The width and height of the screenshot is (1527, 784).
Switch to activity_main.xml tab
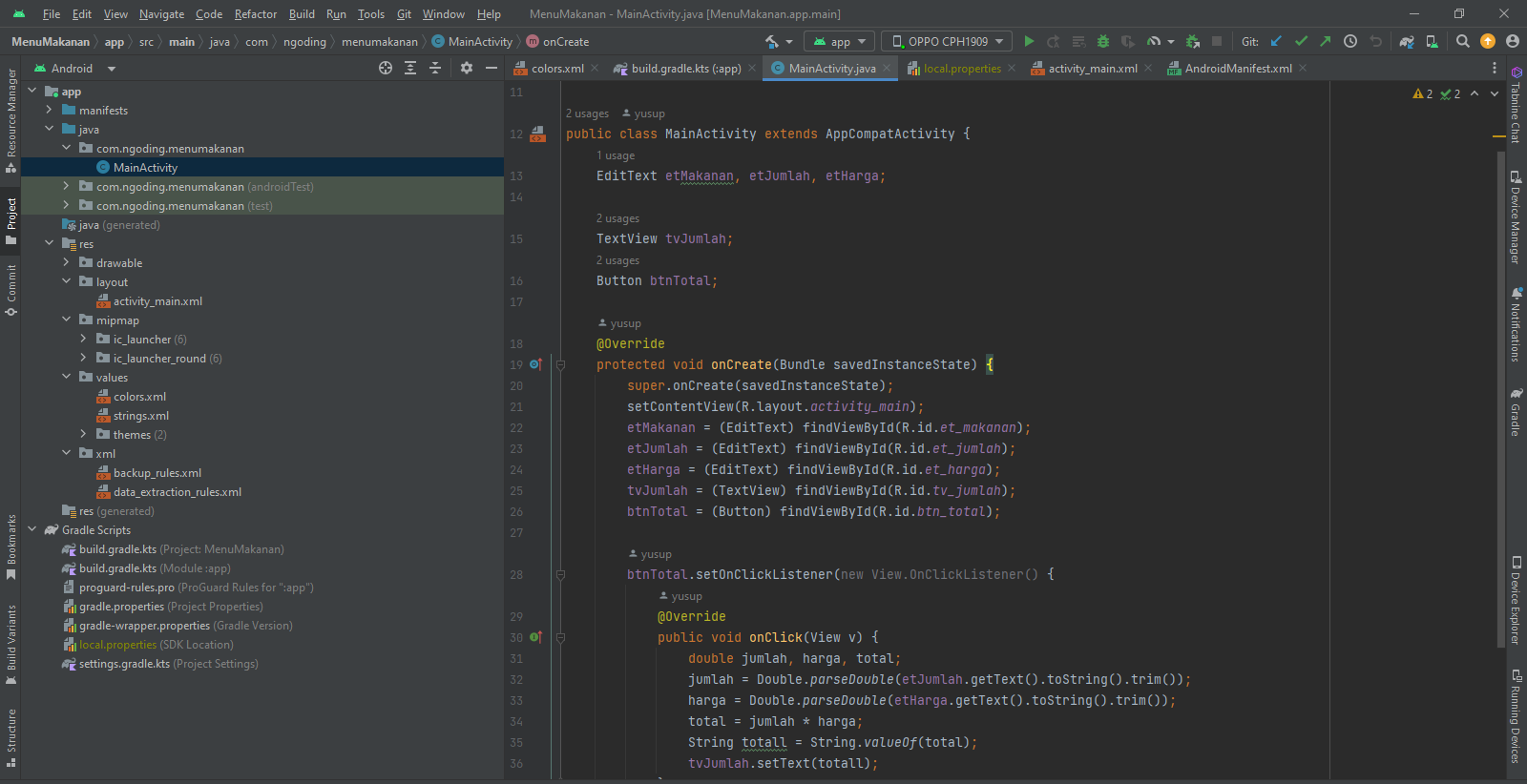pos(1092,69)
